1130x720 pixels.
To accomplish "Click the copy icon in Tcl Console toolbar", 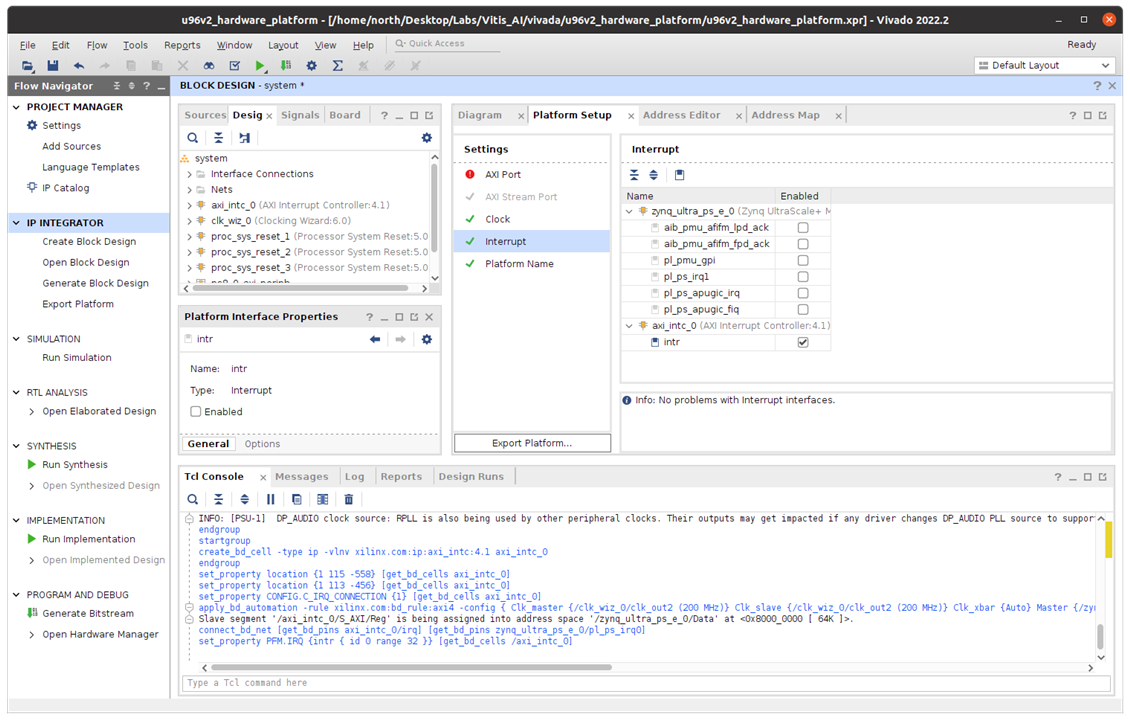I will click(297, 499).
